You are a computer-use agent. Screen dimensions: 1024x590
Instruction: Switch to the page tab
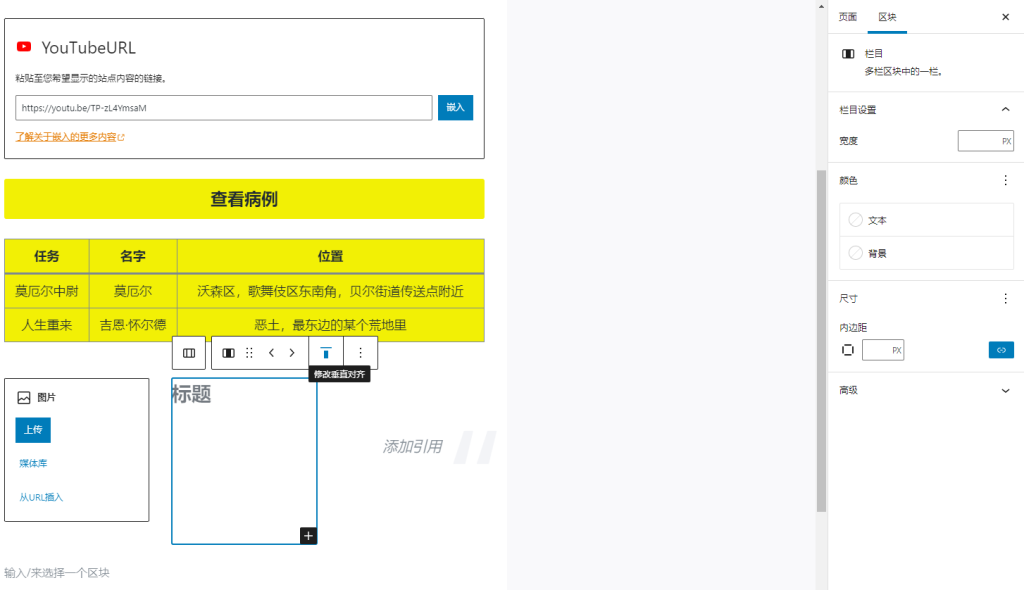[848, 17]
